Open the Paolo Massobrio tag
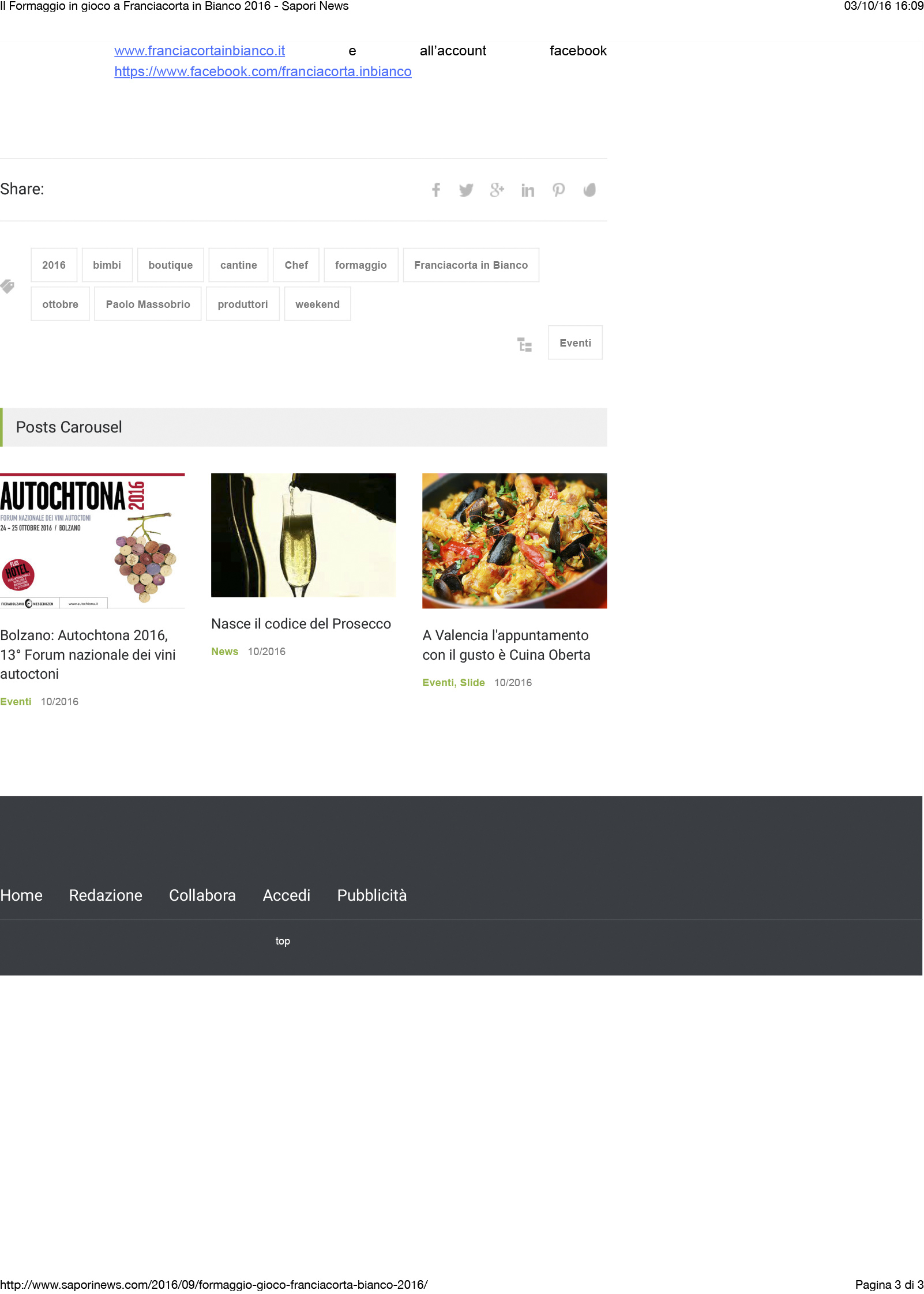 coord(148,304)
